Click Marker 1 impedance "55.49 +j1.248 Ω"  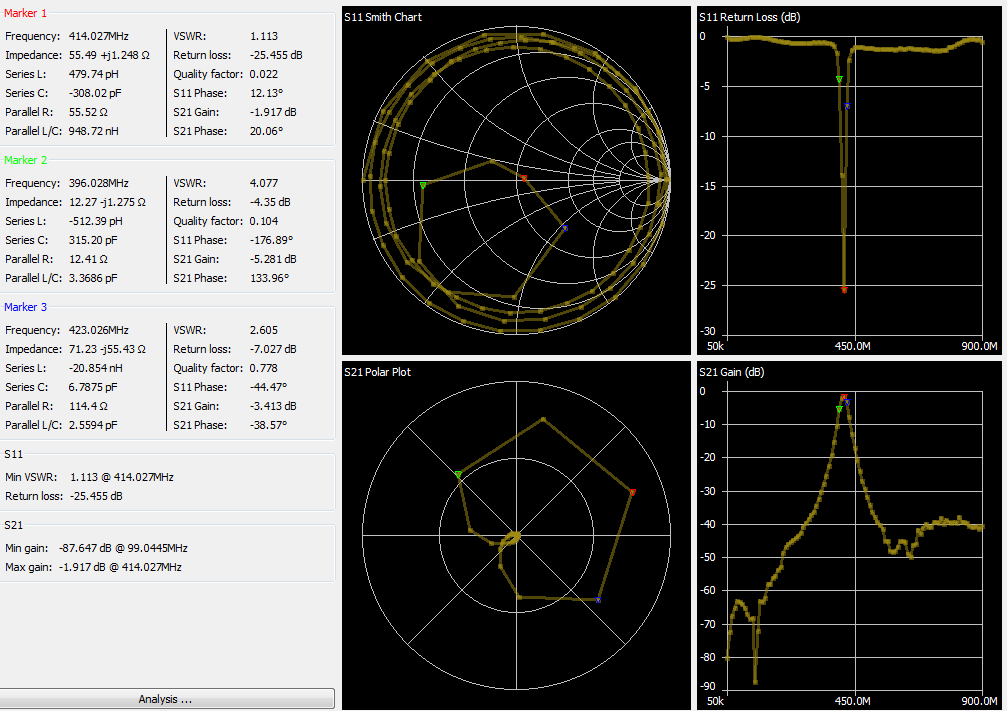pyautogui.click(x=109, y=55)
